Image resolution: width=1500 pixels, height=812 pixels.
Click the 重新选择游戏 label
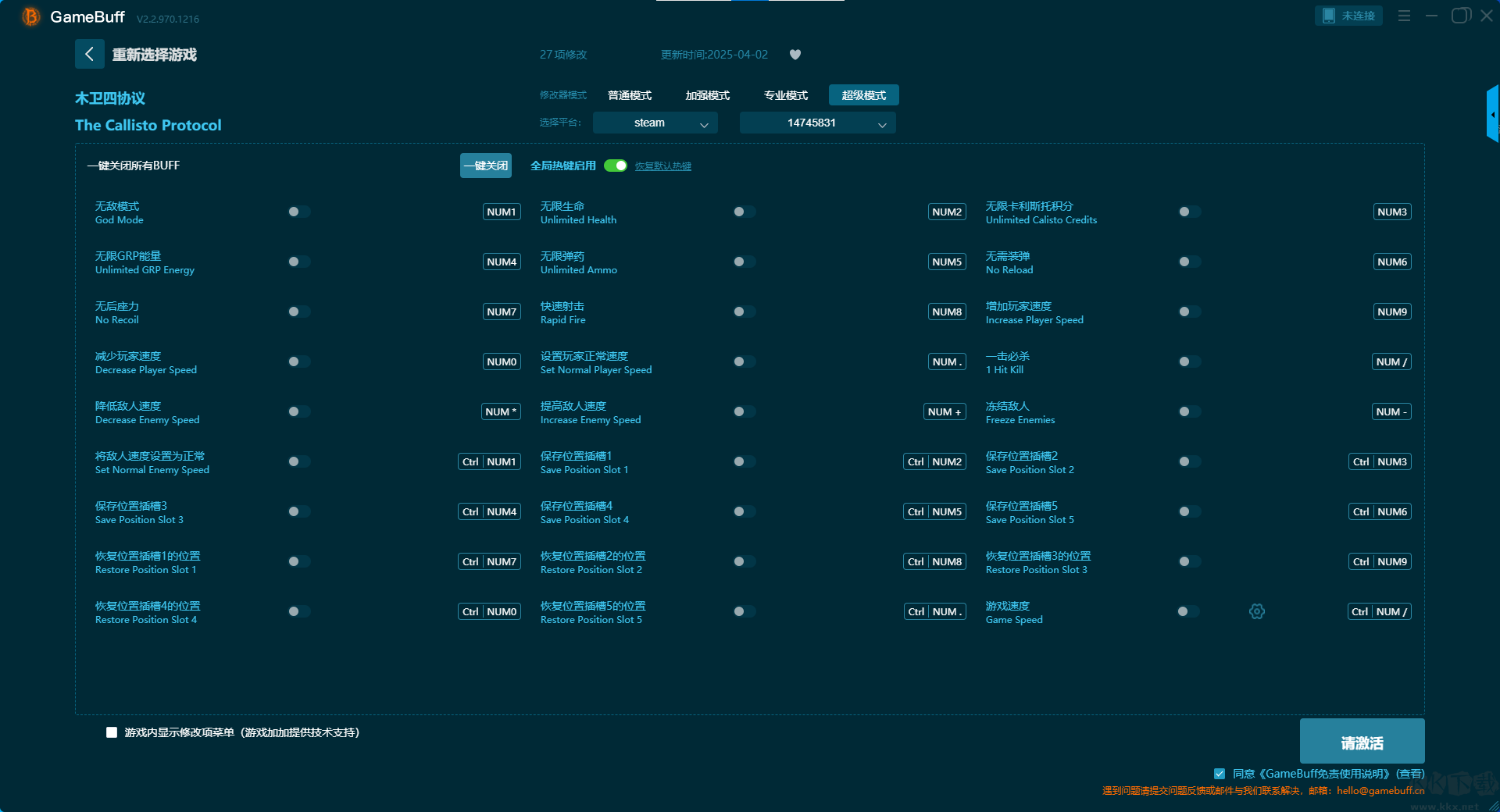tap(155, 55)
